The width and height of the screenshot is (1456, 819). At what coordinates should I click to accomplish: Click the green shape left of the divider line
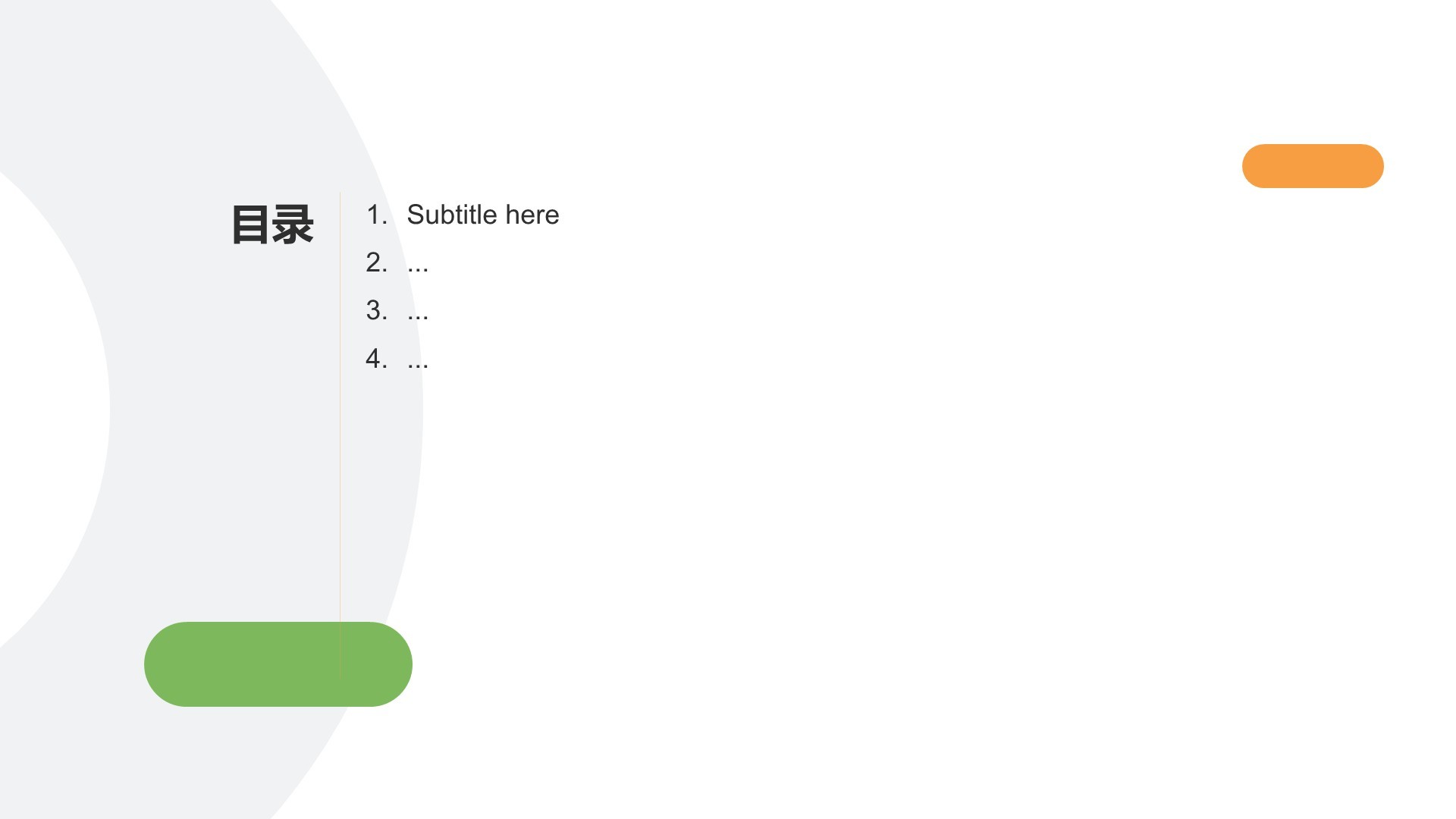242,664
